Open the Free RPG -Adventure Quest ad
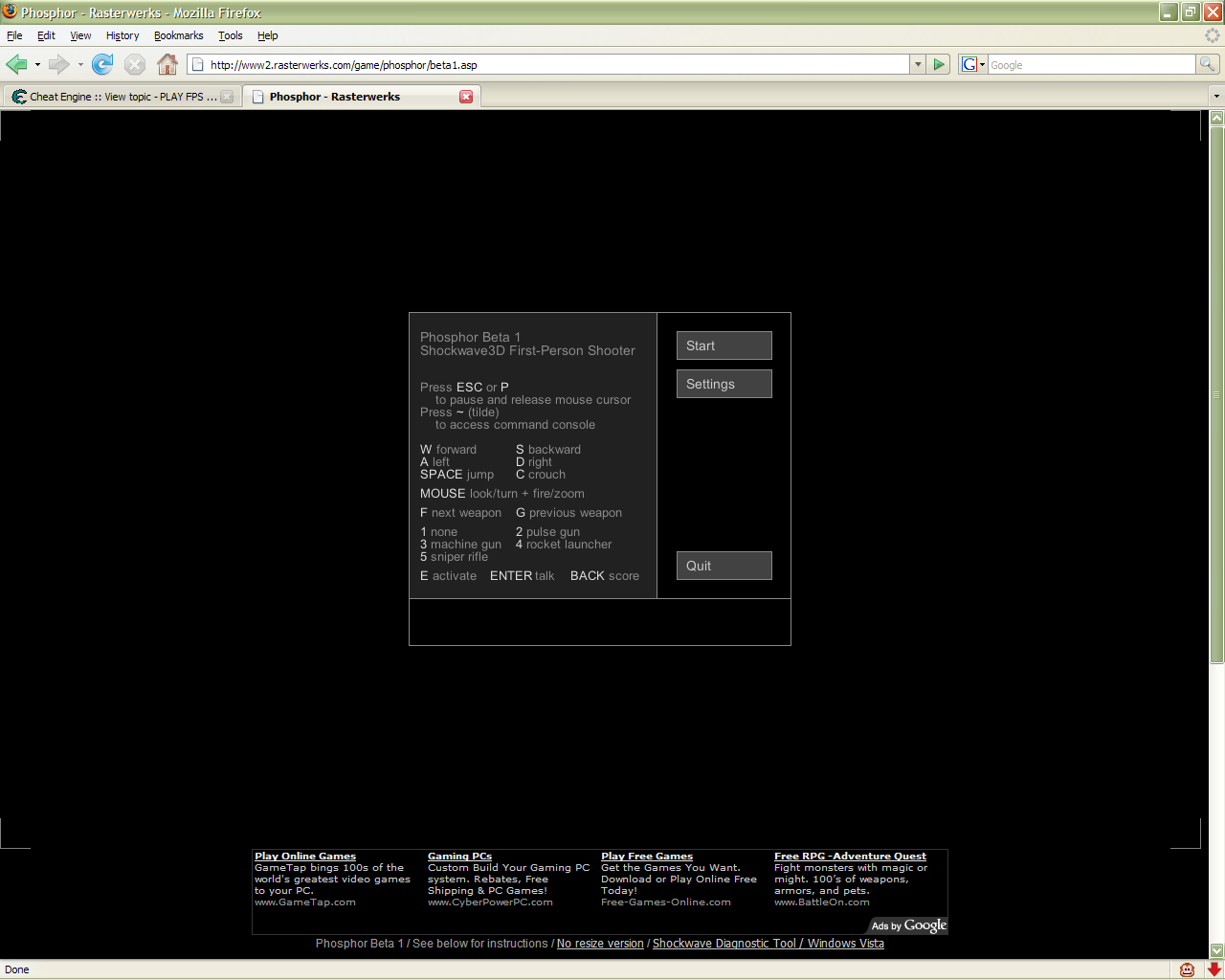1225x980 pixels. pyautogui.click(x=850, y=857)
